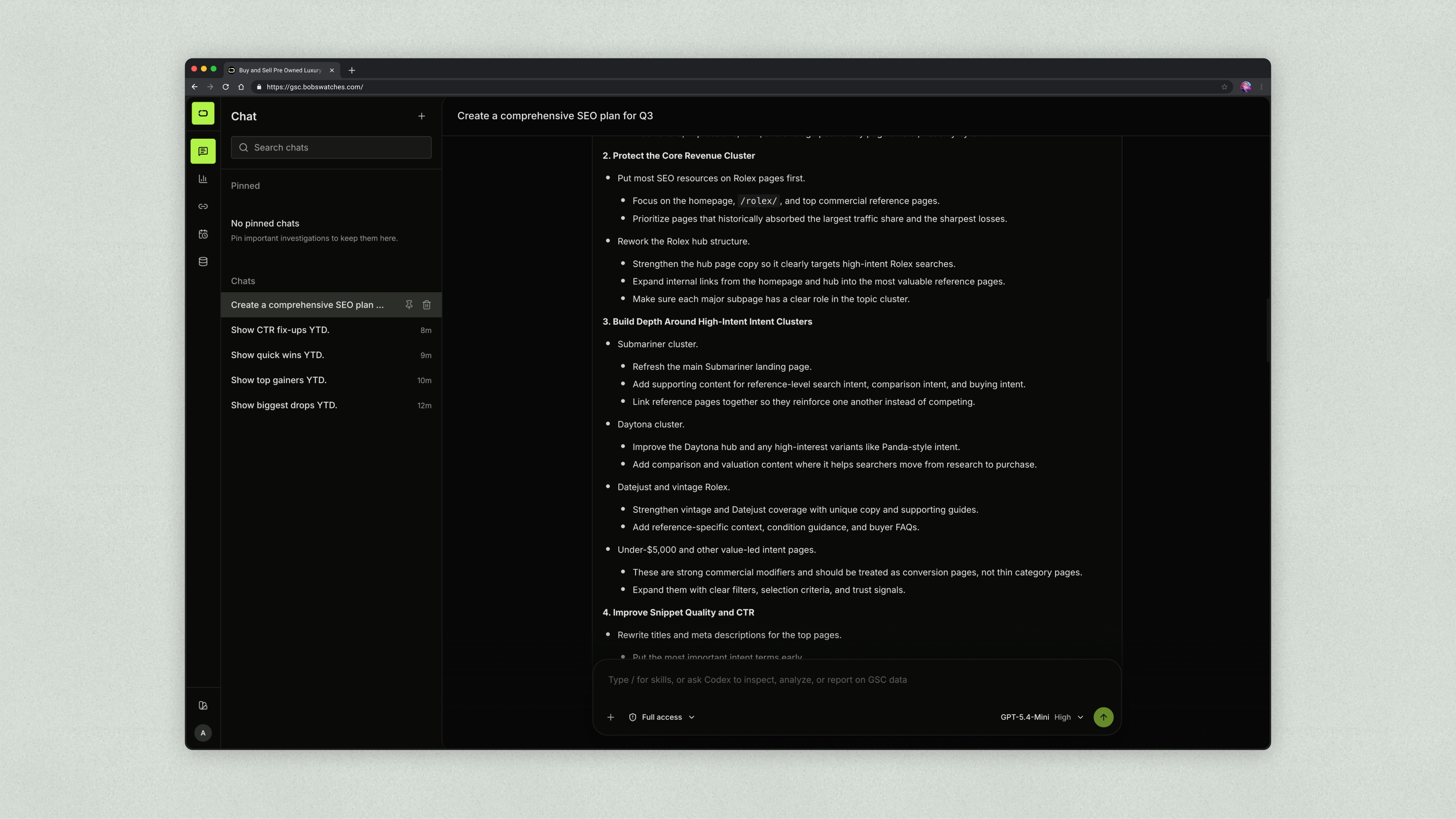Open chat Show top gainers YTD.
The height and width of the screenshot is (819, 1456).
coord(331,380)
